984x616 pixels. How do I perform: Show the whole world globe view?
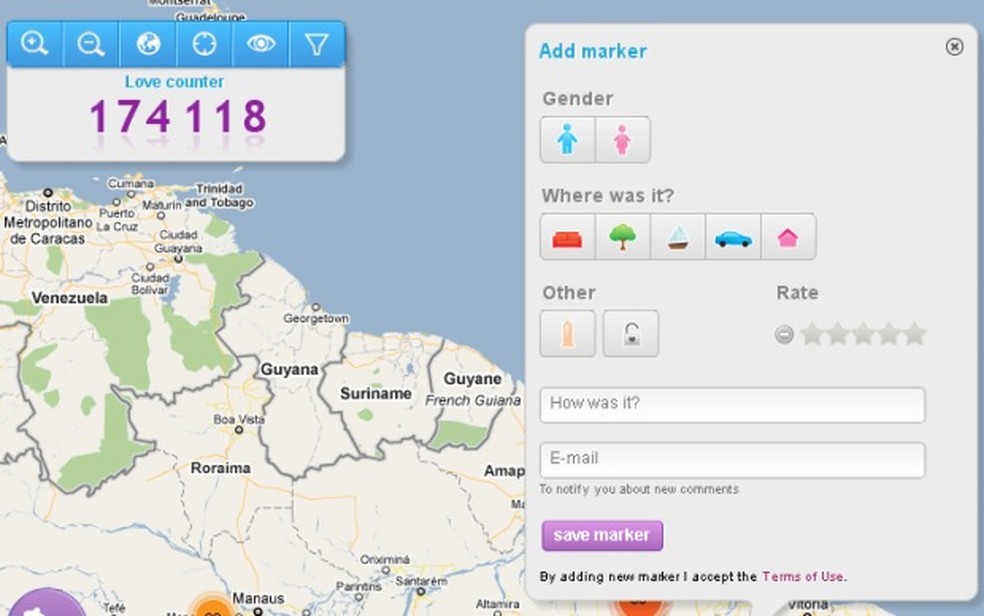(x=148, y=44)
